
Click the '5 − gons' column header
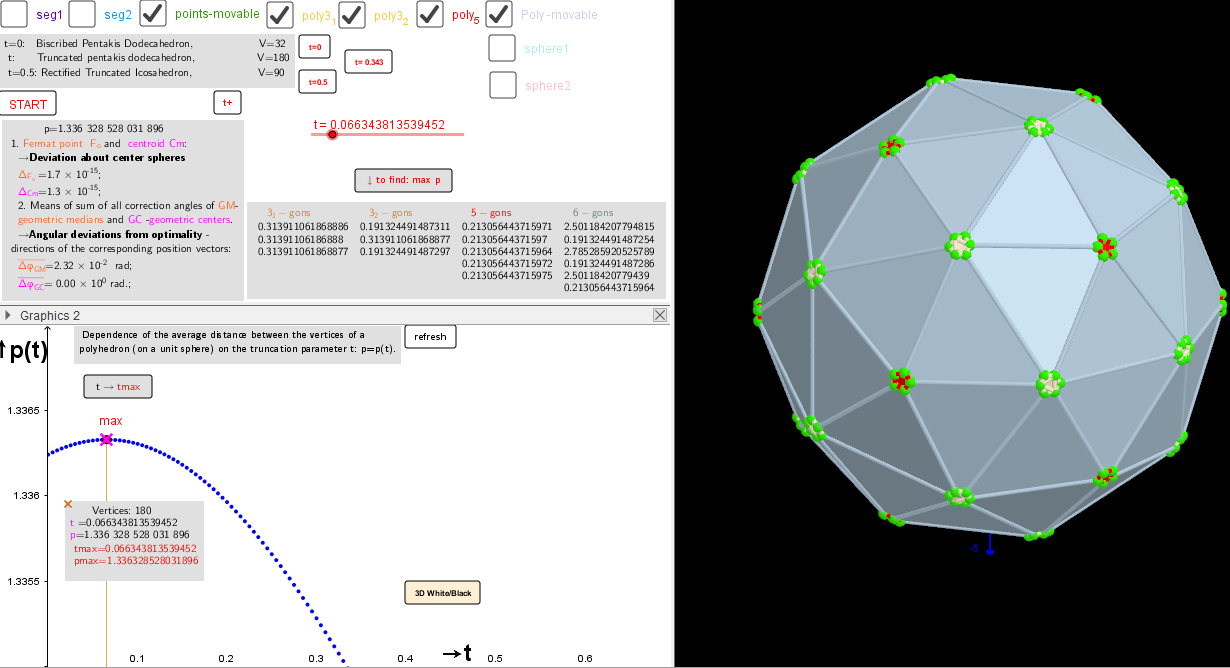click(491, 213)
